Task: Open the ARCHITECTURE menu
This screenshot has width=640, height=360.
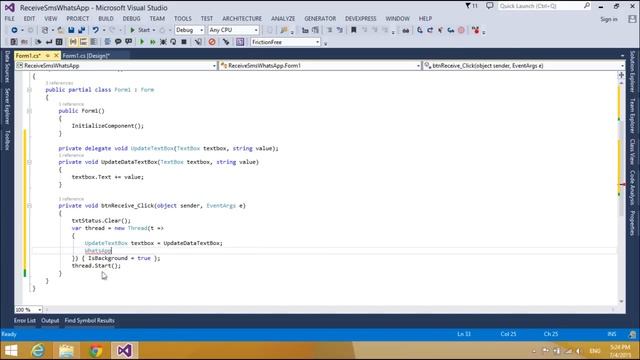Action: [242, 19]
